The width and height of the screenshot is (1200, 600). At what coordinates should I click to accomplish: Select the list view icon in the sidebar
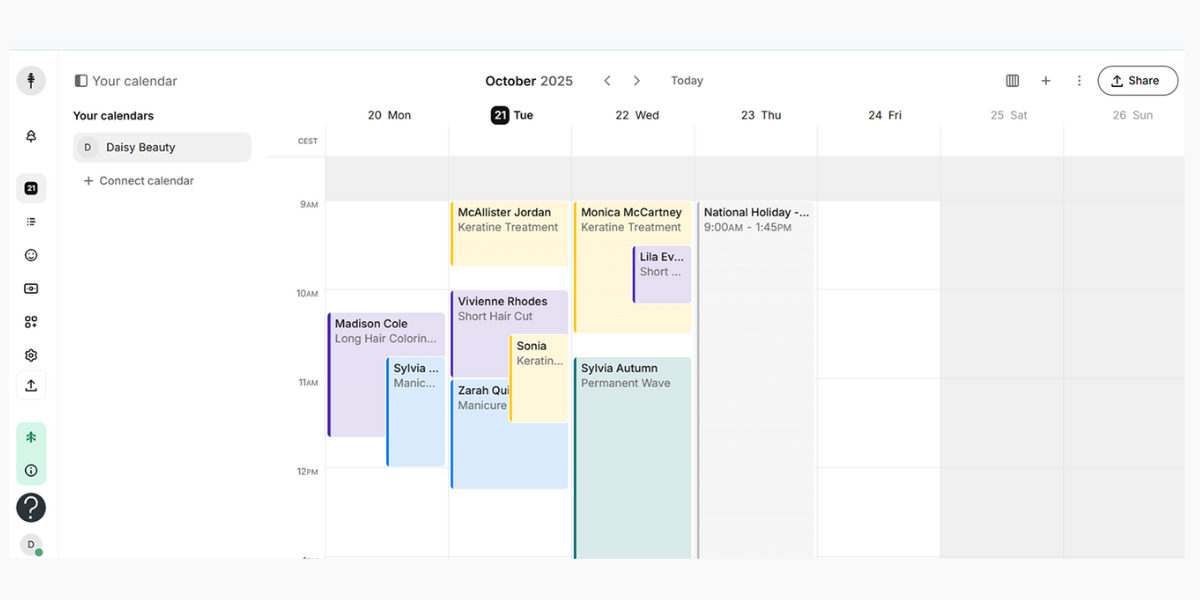click(x=31, y=221)
